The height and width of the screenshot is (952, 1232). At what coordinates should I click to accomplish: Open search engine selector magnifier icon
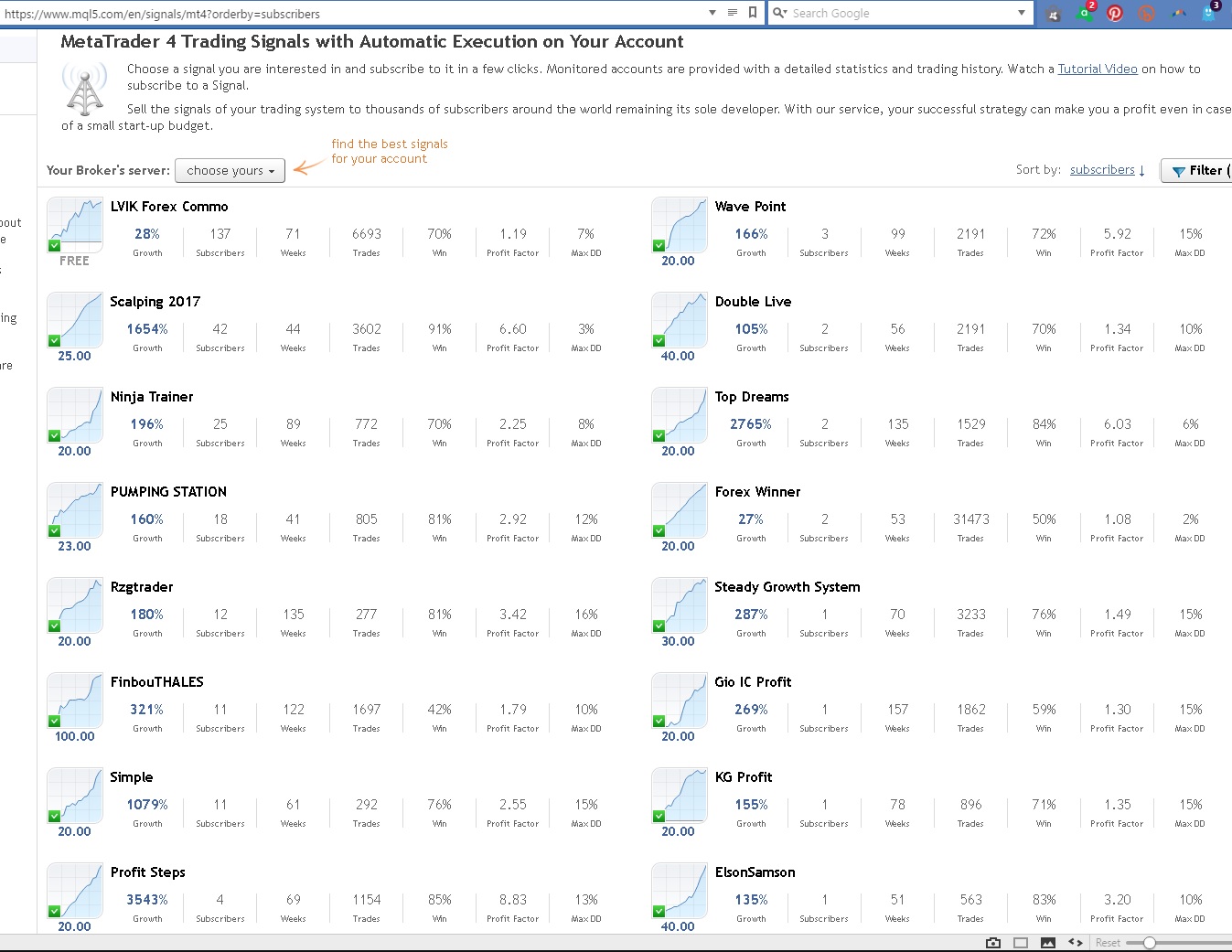click(x=779, y=13)
